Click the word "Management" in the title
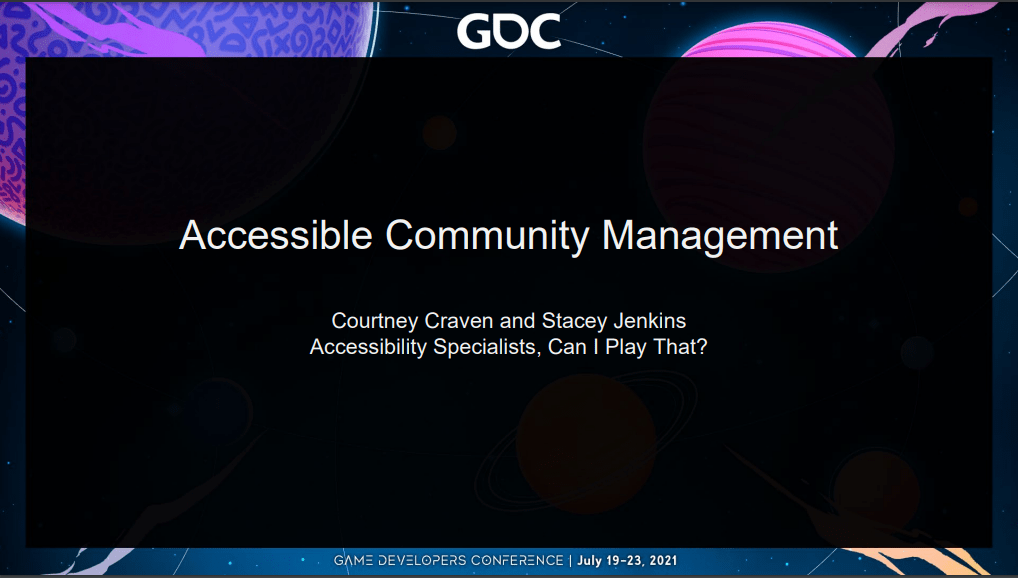 [719, 235]
